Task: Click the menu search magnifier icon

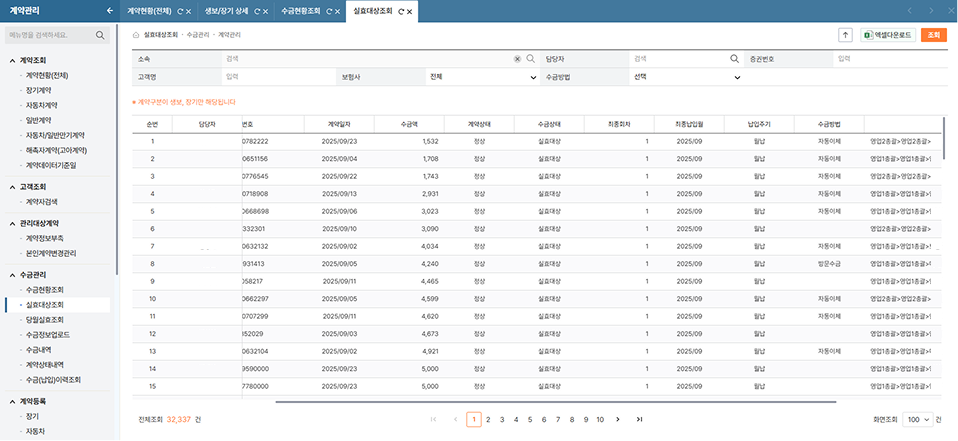Action: point(101,35)
